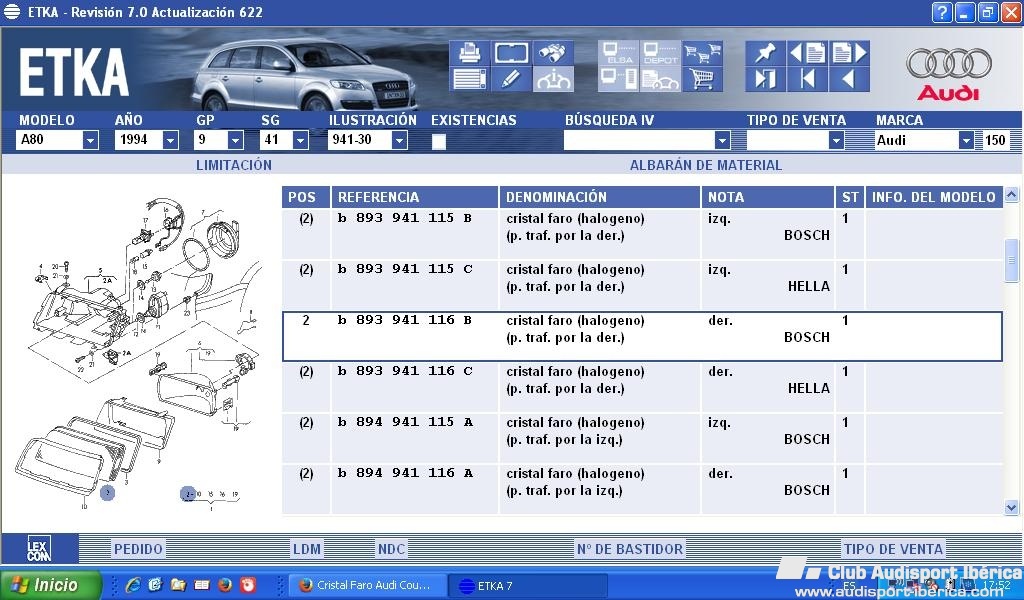The width and height of the screenshot is (1024, 600).
Task: Switch to Cristal Faro Audi Firefox taskbar window
Action: point(368,586)
